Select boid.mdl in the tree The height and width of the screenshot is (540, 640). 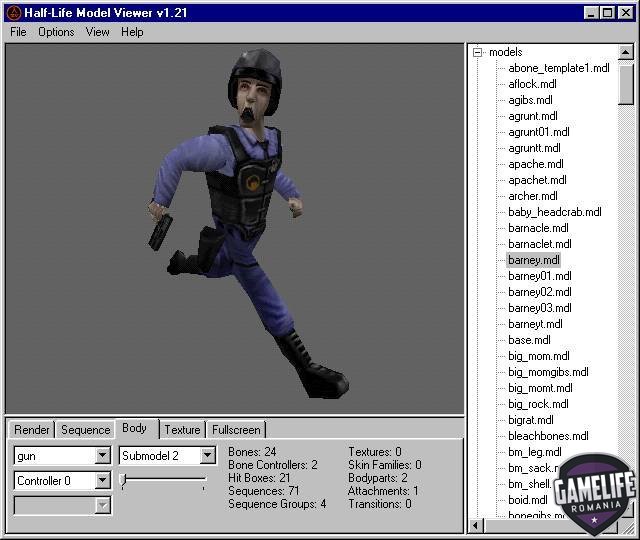[x=528, y=500]
